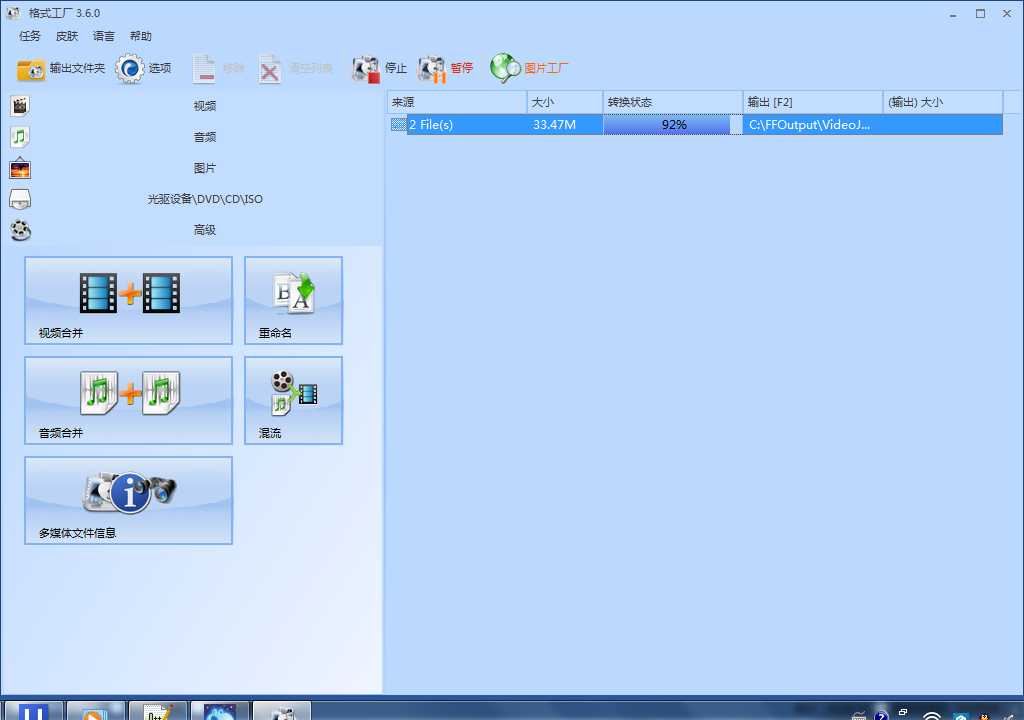Launch 图片工厂 from the toolbar

(x=529, y=68)
